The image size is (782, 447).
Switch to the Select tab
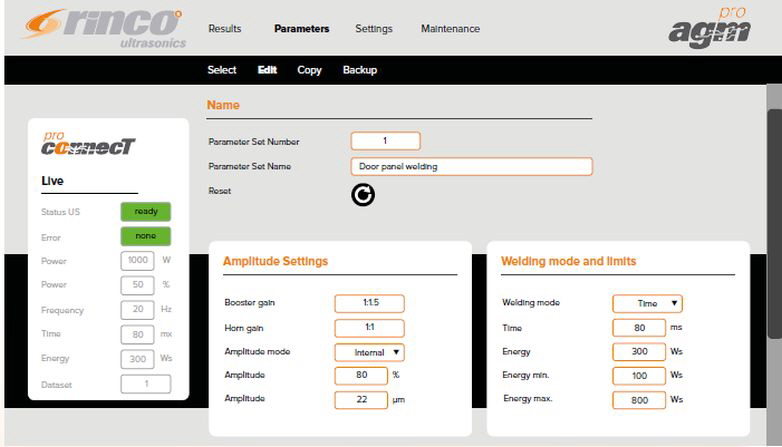[222, 70]
